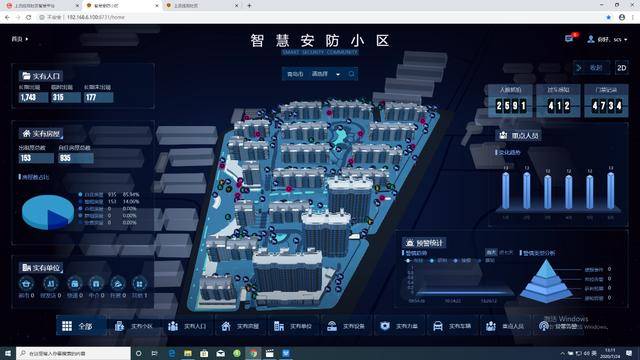The height and width of the screenshot is (360, 640).
Task: Click the 门禁记录 counter card 4734
Action: [x=607, y=102]
